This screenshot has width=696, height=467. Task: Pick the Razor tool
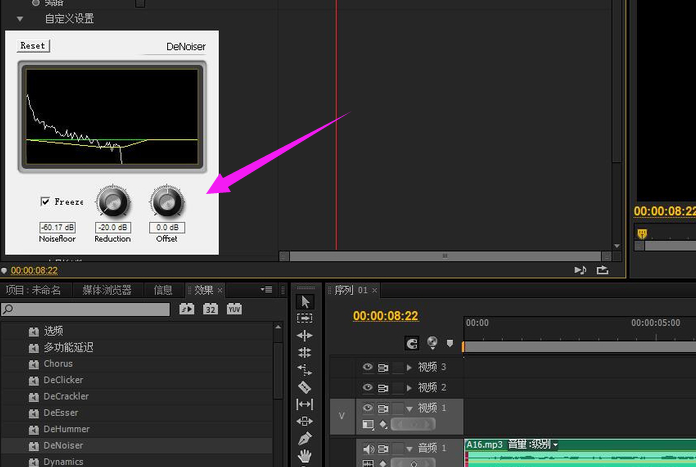pos(305,387)
